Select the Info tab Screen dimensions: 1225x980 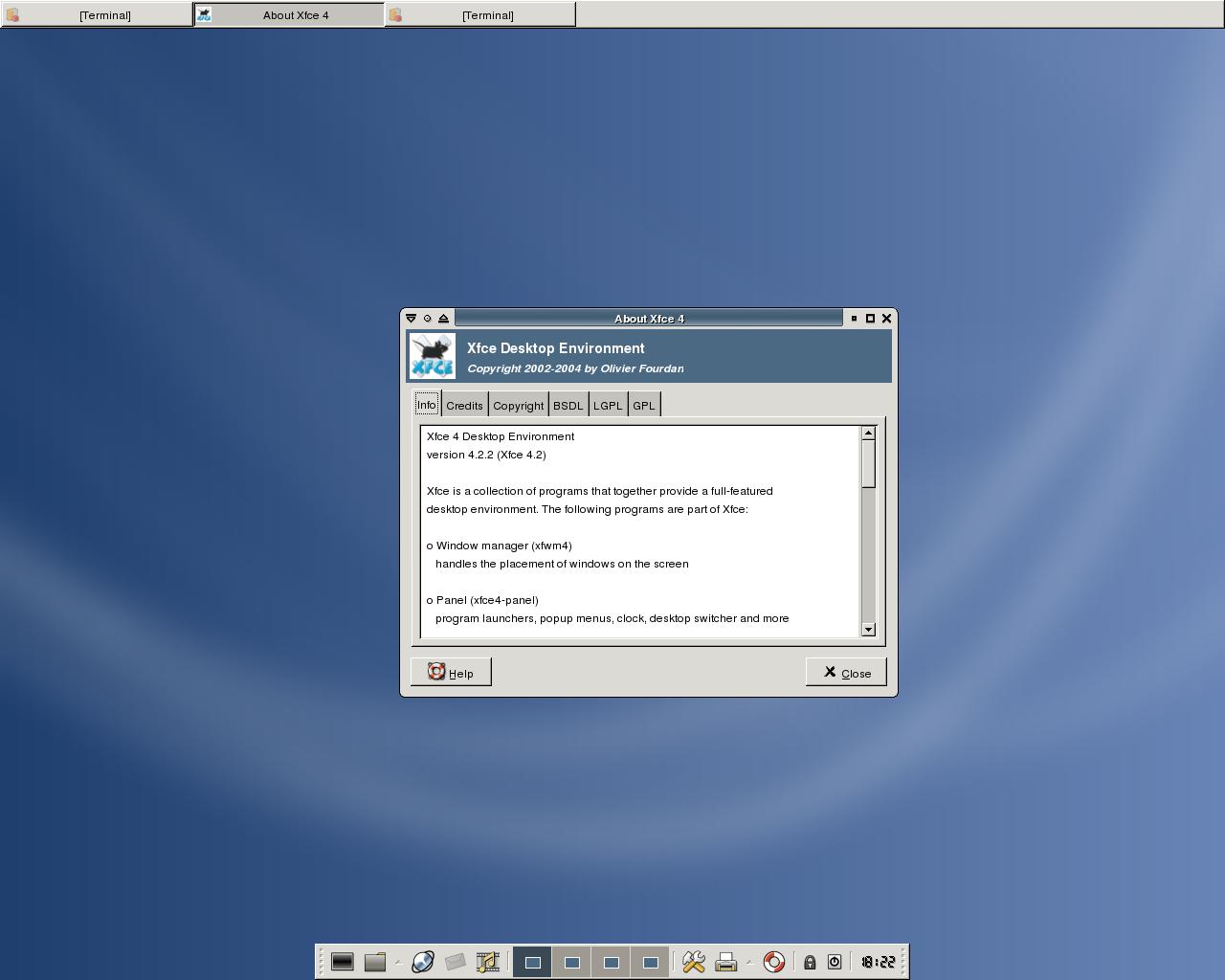[x=427, y=405]
